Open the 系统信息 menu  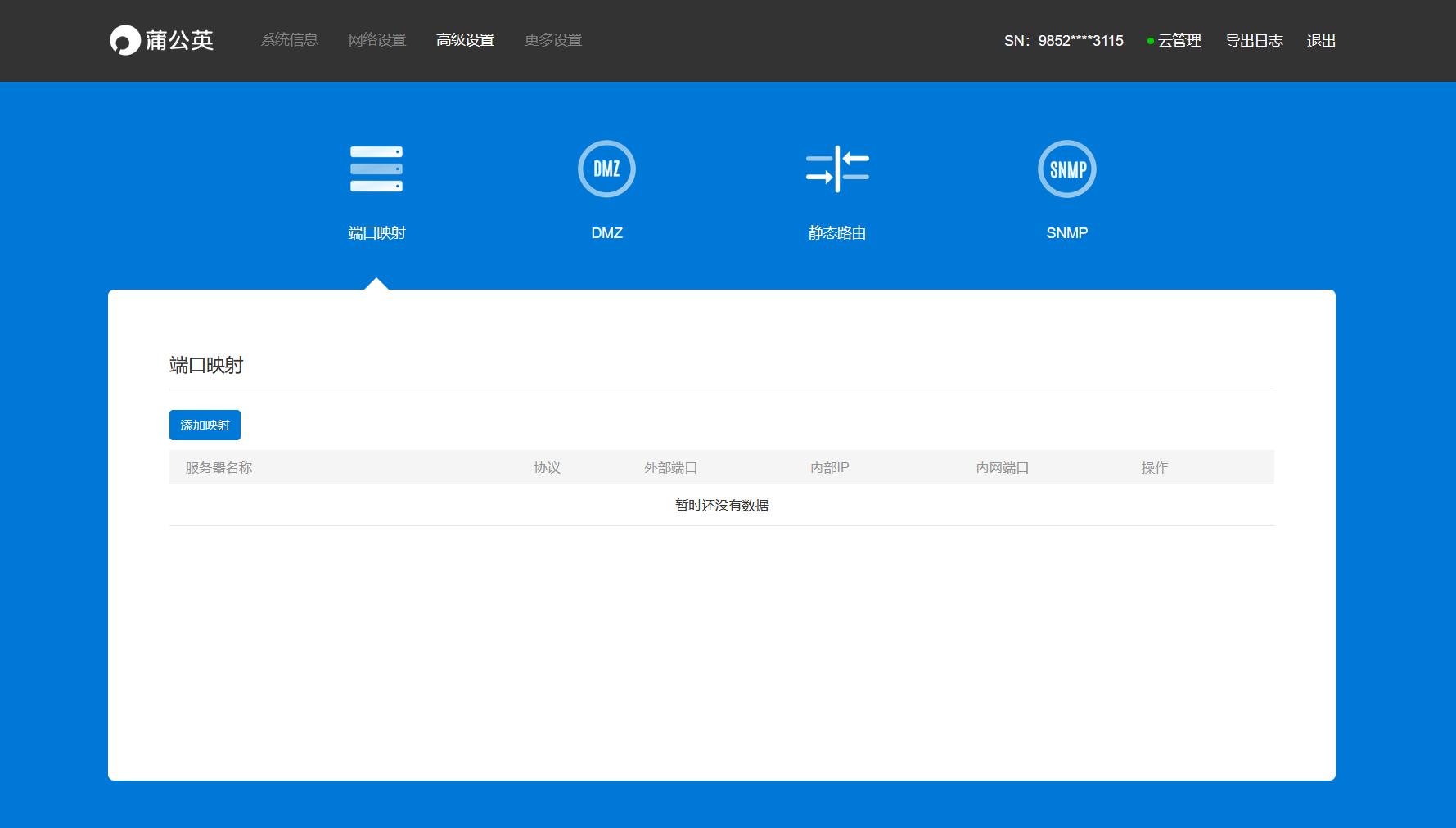coord(289,40)
